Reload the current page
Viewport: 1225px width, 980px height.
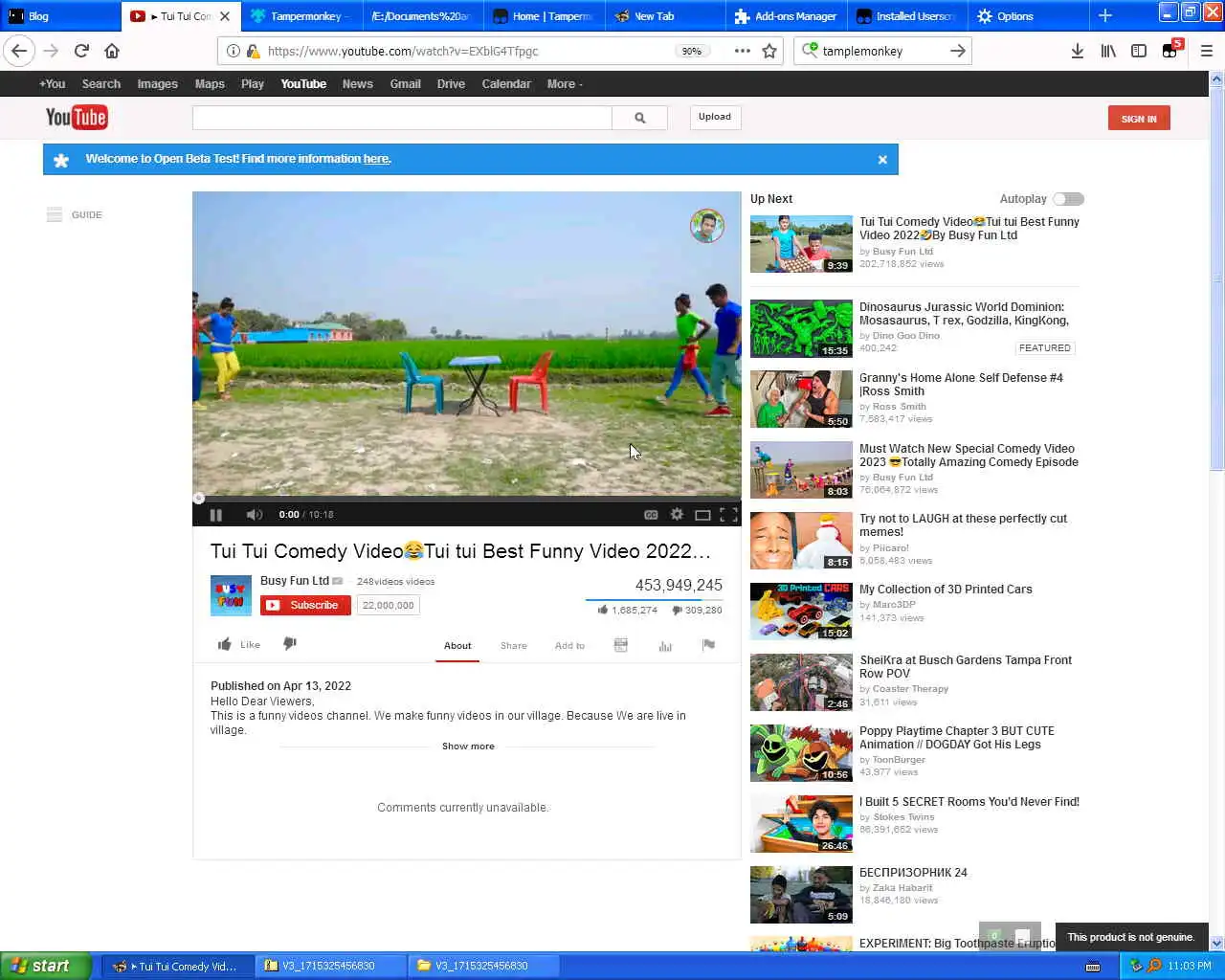(x=81, y=51)
